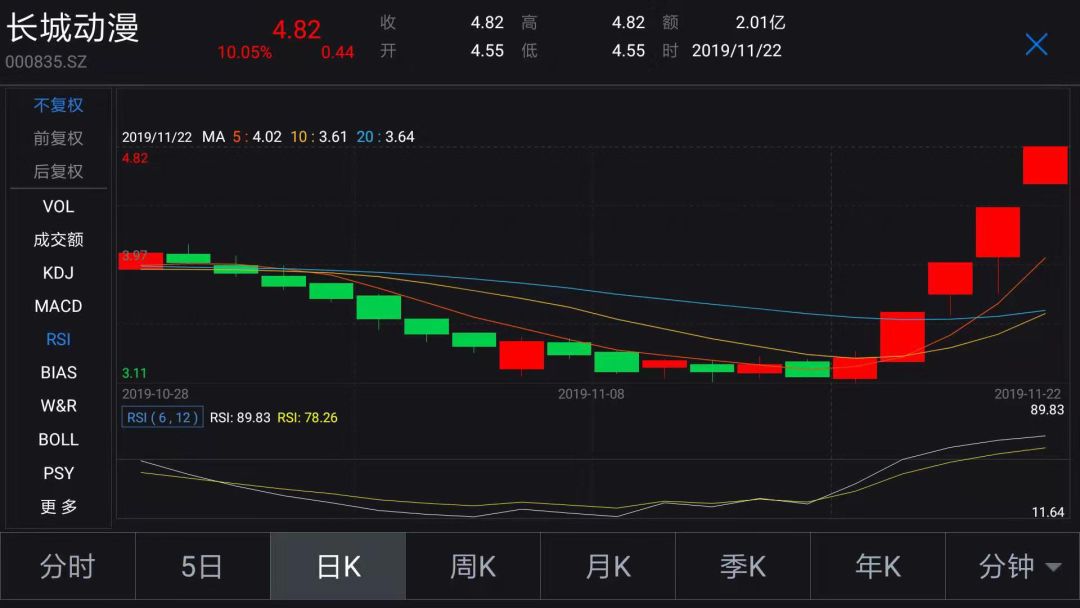Switch to the W&R indicator
The width and height of the screenshot is (1080, 608).
click(59, 406)
